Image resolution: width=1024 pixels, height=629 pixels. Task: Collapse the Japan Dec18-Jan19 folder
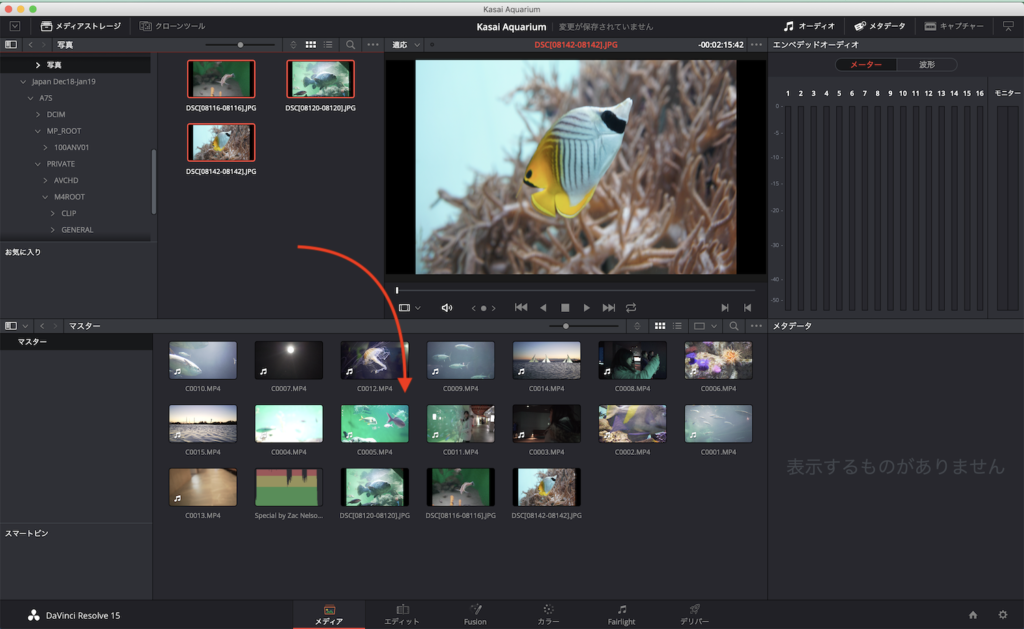24,82
